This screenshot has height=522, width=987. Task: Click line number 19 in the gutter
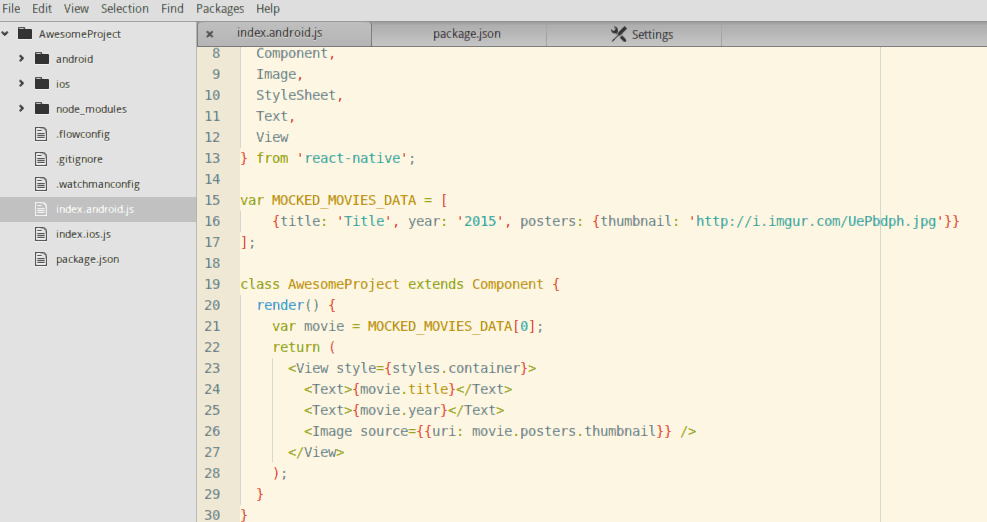[x=212, y=284]
